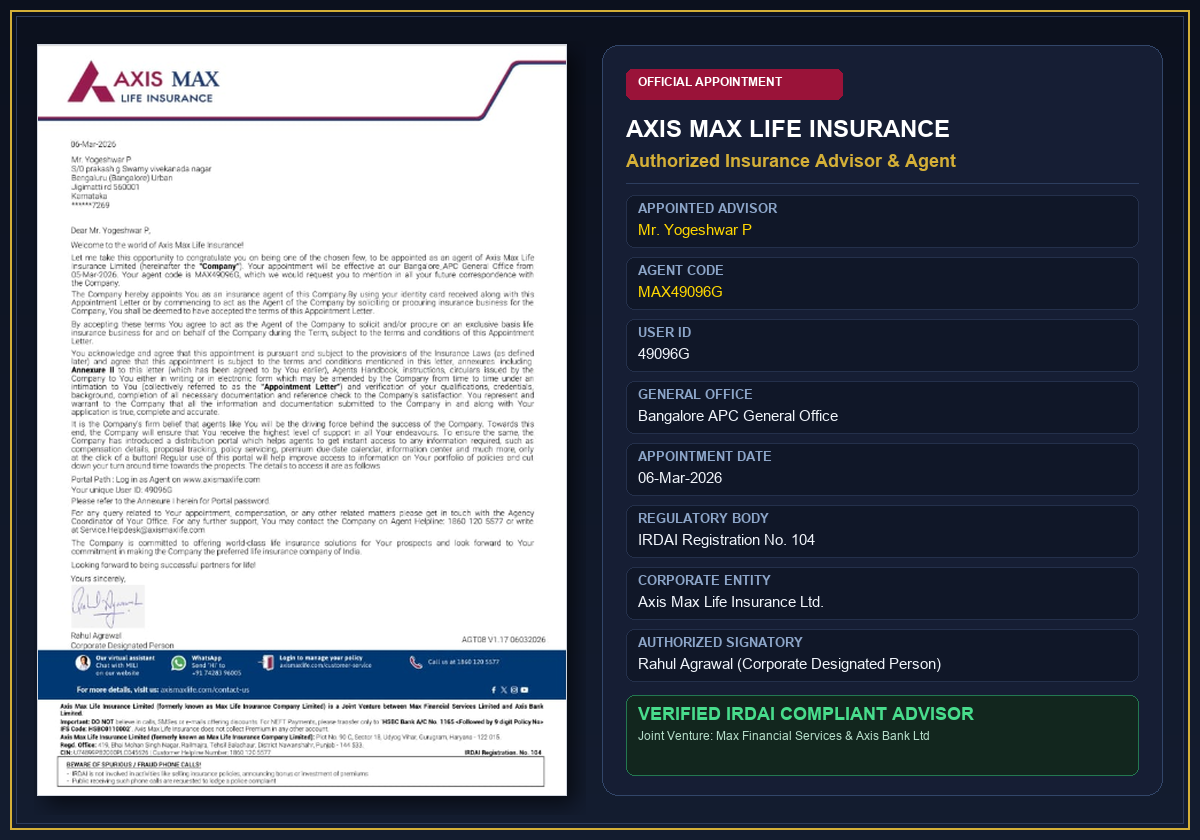Click 'Dear Mr. Yogeshwar P,' salutation
The image size is (1200, 840).
coord(111,230)
